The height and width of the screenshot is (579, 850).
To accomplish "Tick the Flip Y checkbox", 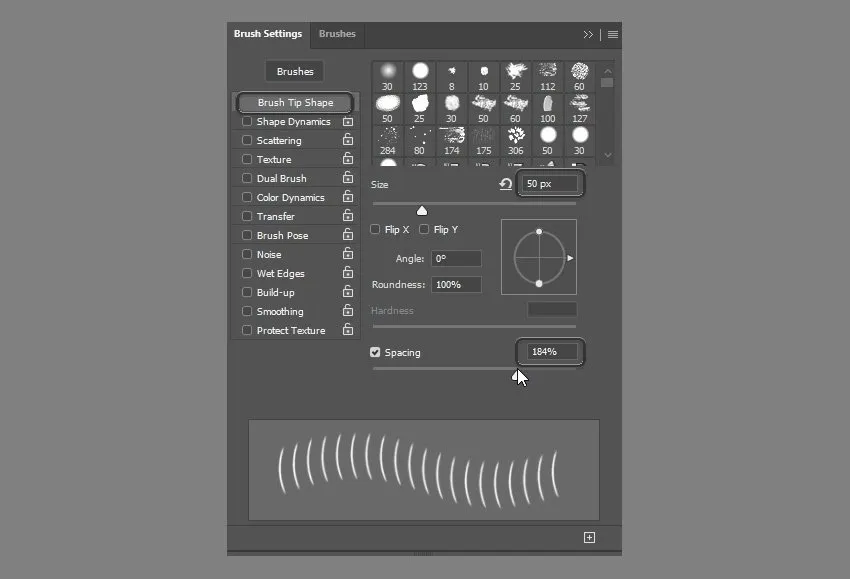I will [x=424, y=230].
